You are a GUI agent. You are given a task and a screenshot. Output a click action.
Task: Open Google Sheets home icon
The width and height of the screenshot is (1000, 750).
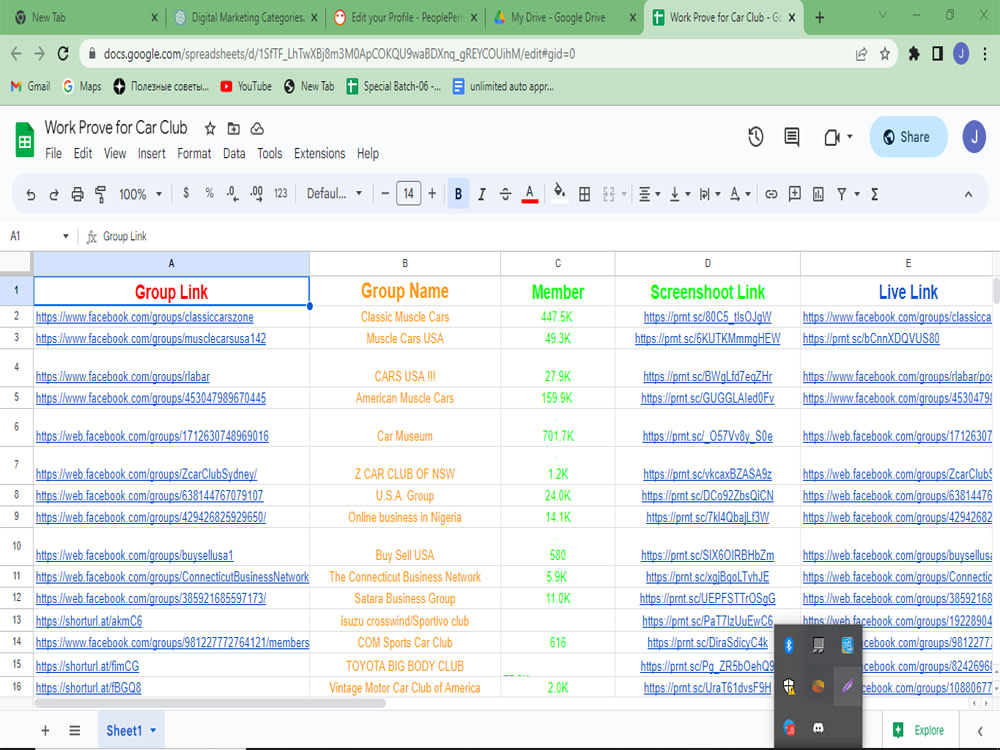pyautogui.click(x=24, y=139)
